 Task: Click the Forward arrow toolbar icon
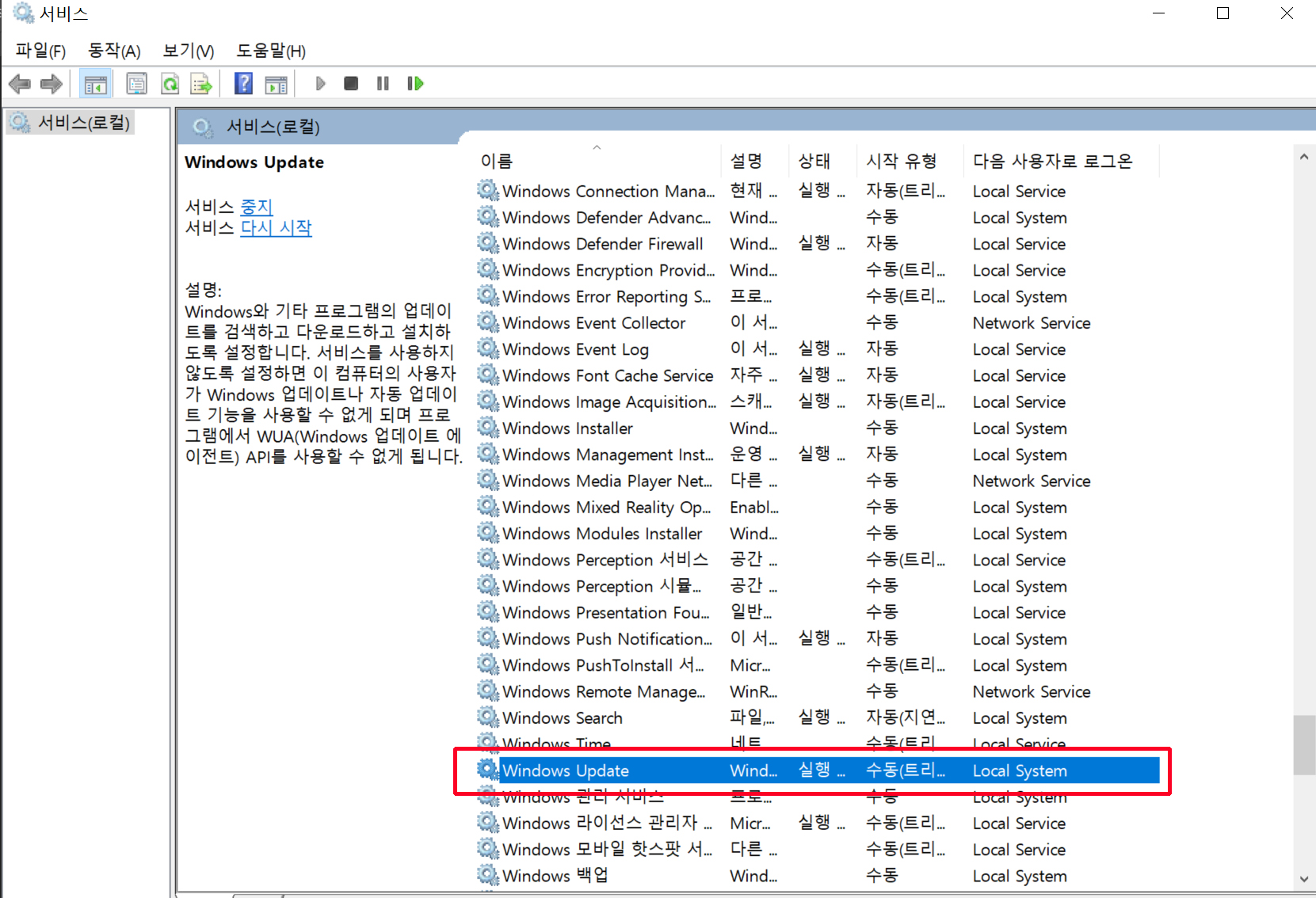(51, 83)
